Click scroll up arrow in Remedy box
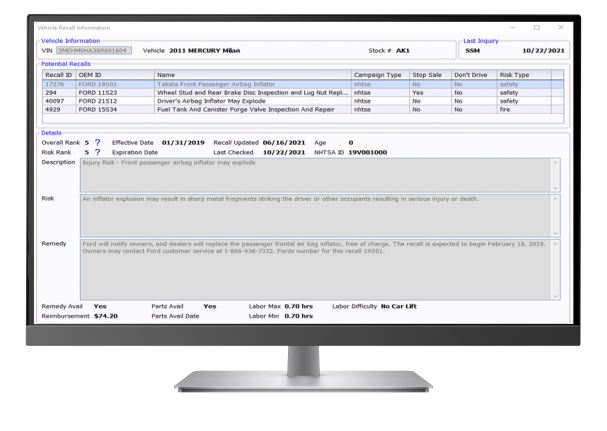Viewport: 607px width, 431px height. point(556,244)
